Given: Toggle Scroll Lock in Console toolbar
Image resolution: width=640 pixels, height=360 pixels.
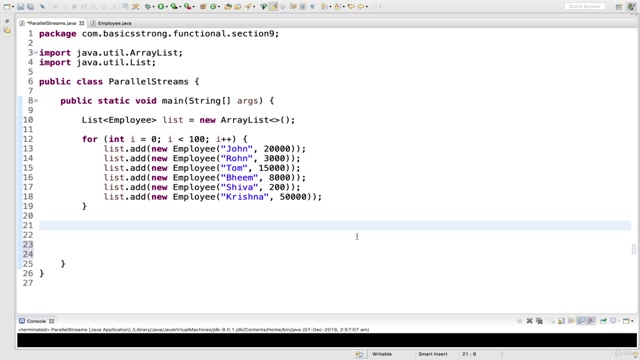Looking at the screenshot, I should coord(561,321).
